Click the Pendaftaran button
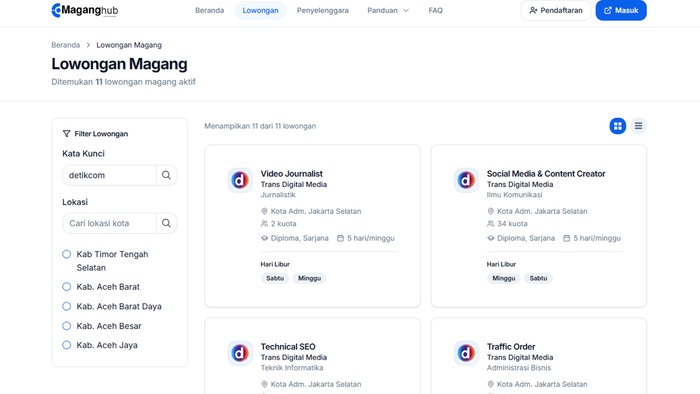Screen dimensions: 700x394 (x=556, y=10)
